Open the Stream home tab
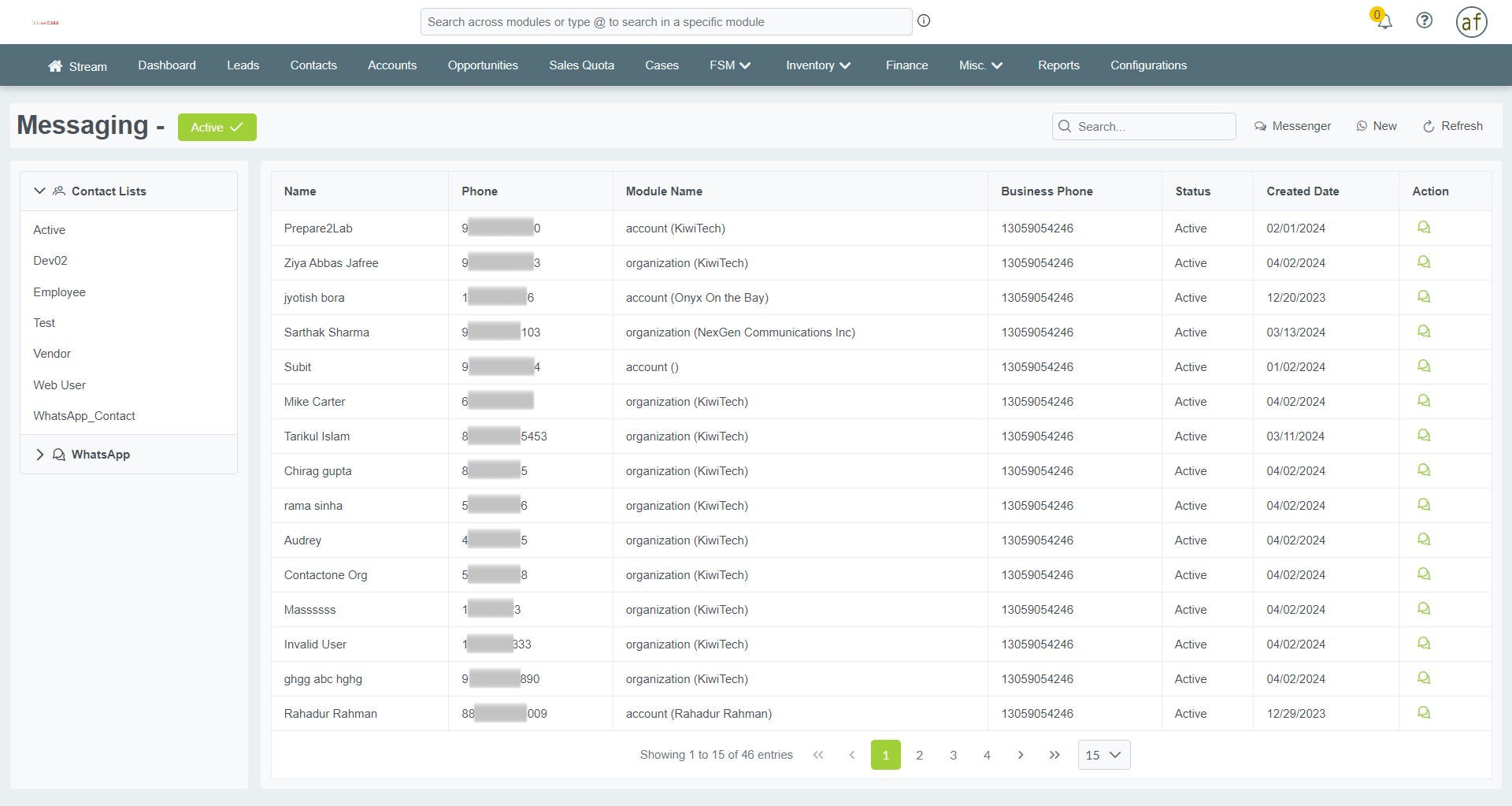The width and height of the screenshot is (1512, 806). tap(77, 66)
